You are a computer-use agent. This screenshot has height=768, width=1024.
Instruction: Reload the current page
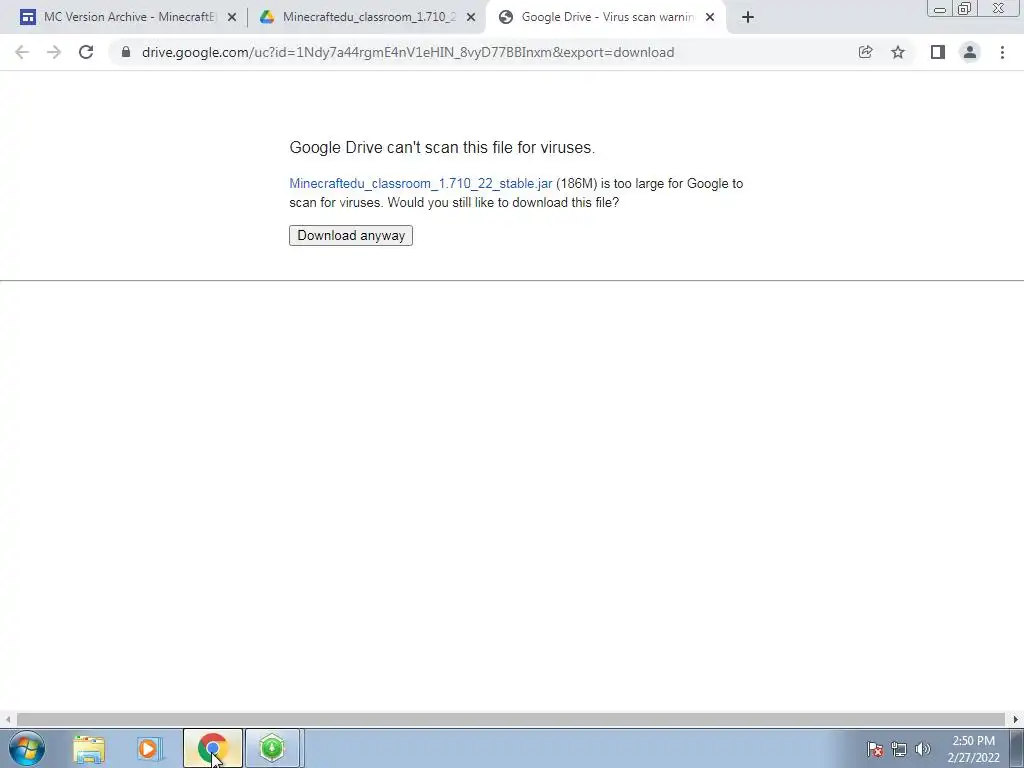pos(86,52)
